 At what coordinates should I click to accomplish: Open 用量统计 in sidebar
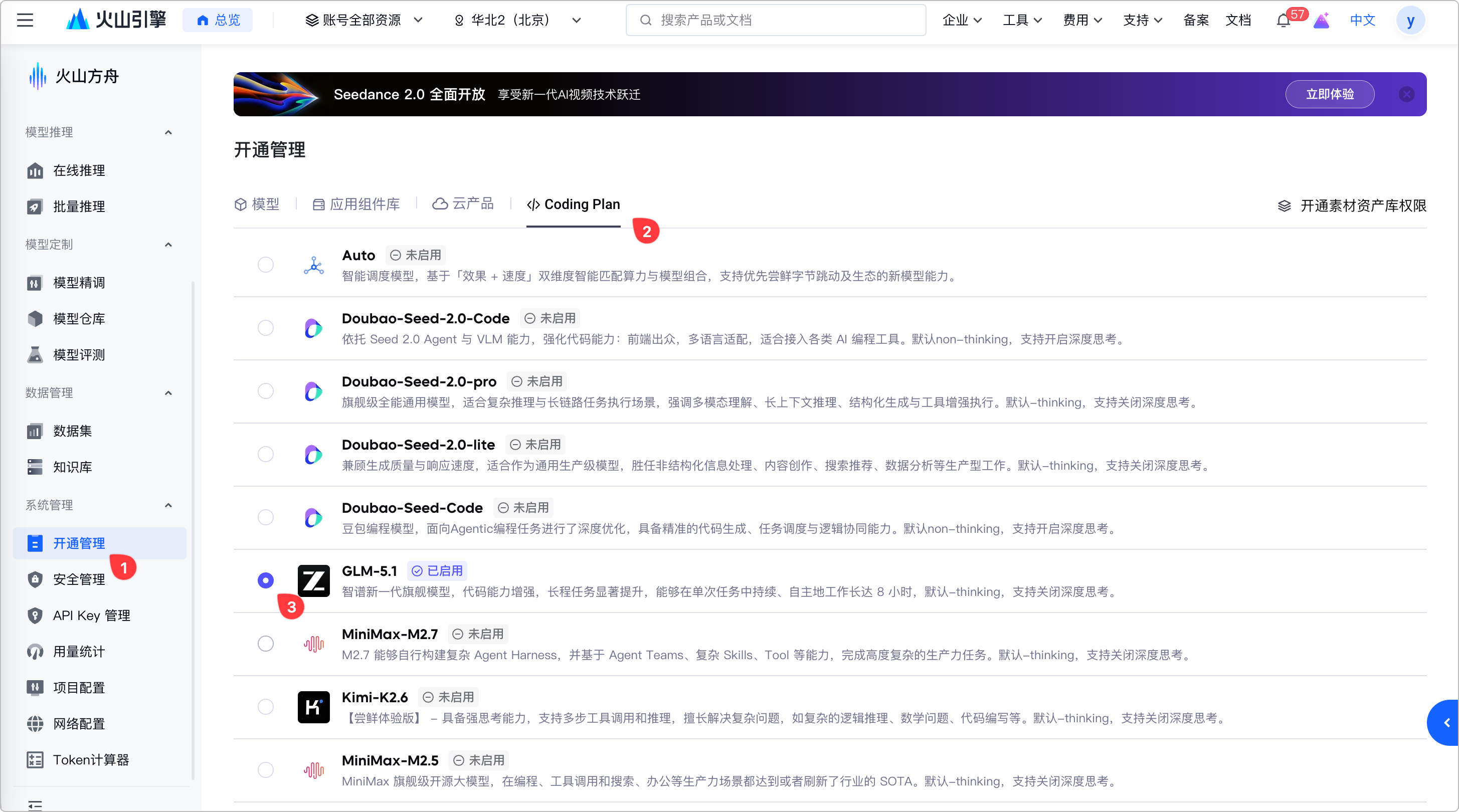coord(79,652)
